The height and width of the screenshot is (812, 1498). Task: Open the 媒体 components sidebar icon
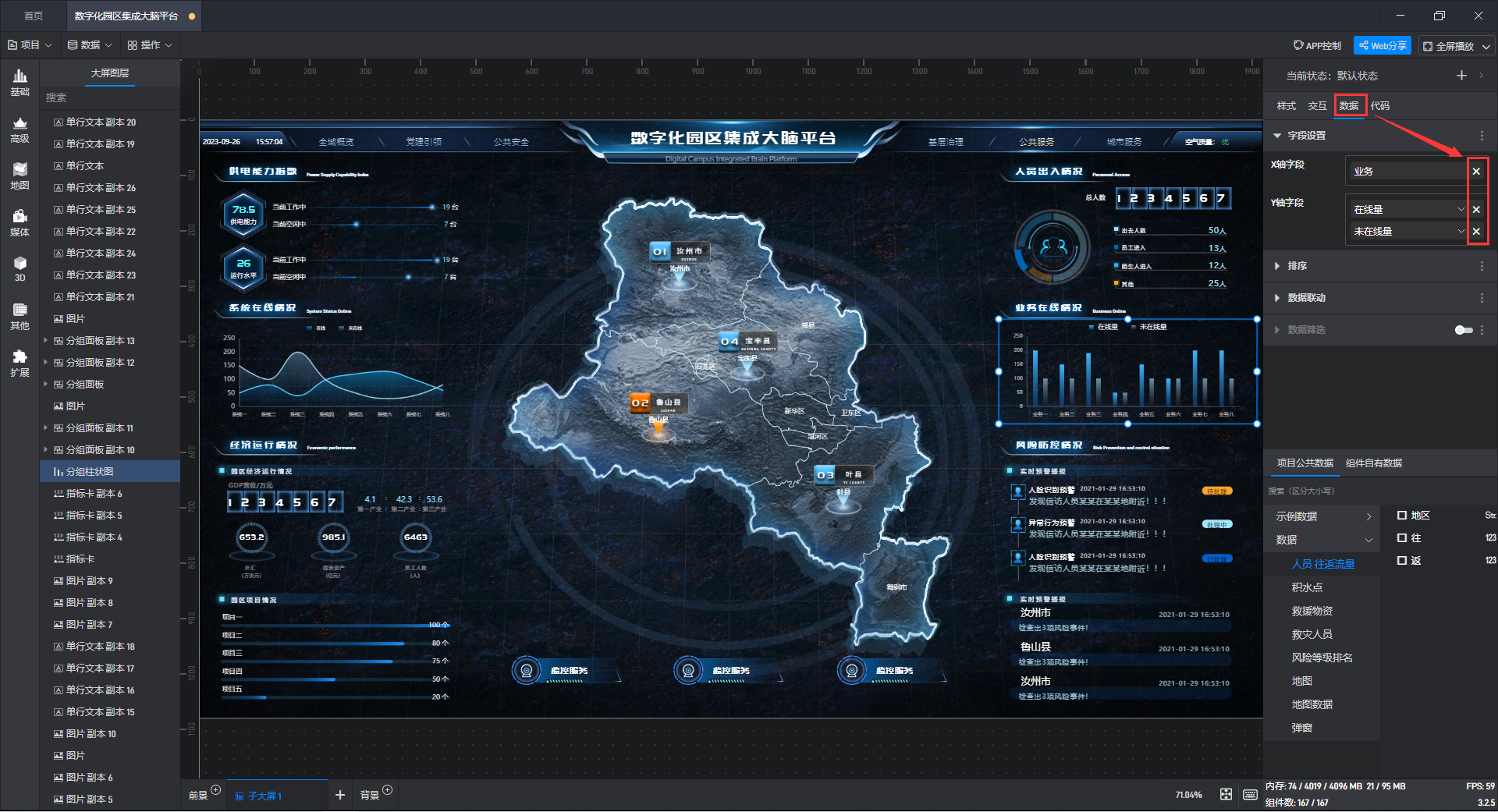click(x=20, y=223)
